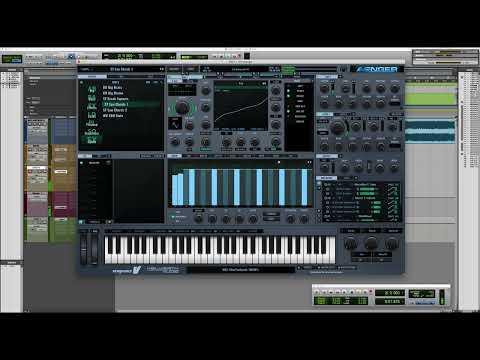Click the Avenger logo in the plugin header

click(376, 69)
